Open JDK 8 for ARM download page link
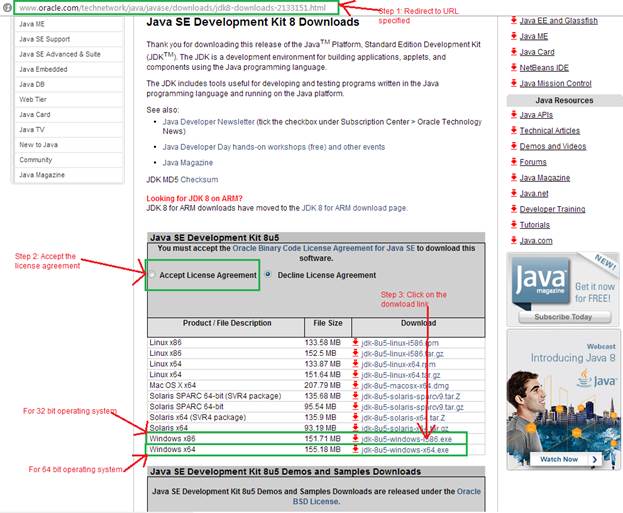The image size is (623, 513). point(354,208)
